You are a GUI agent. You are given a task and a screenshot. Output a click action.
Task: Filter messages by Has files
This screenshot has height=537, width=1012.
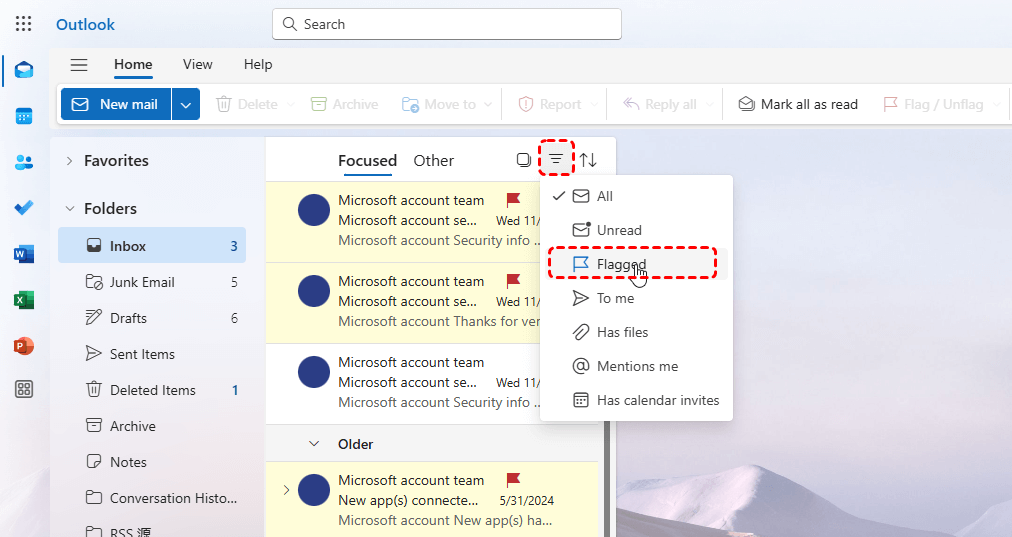(x=636, y=332)
